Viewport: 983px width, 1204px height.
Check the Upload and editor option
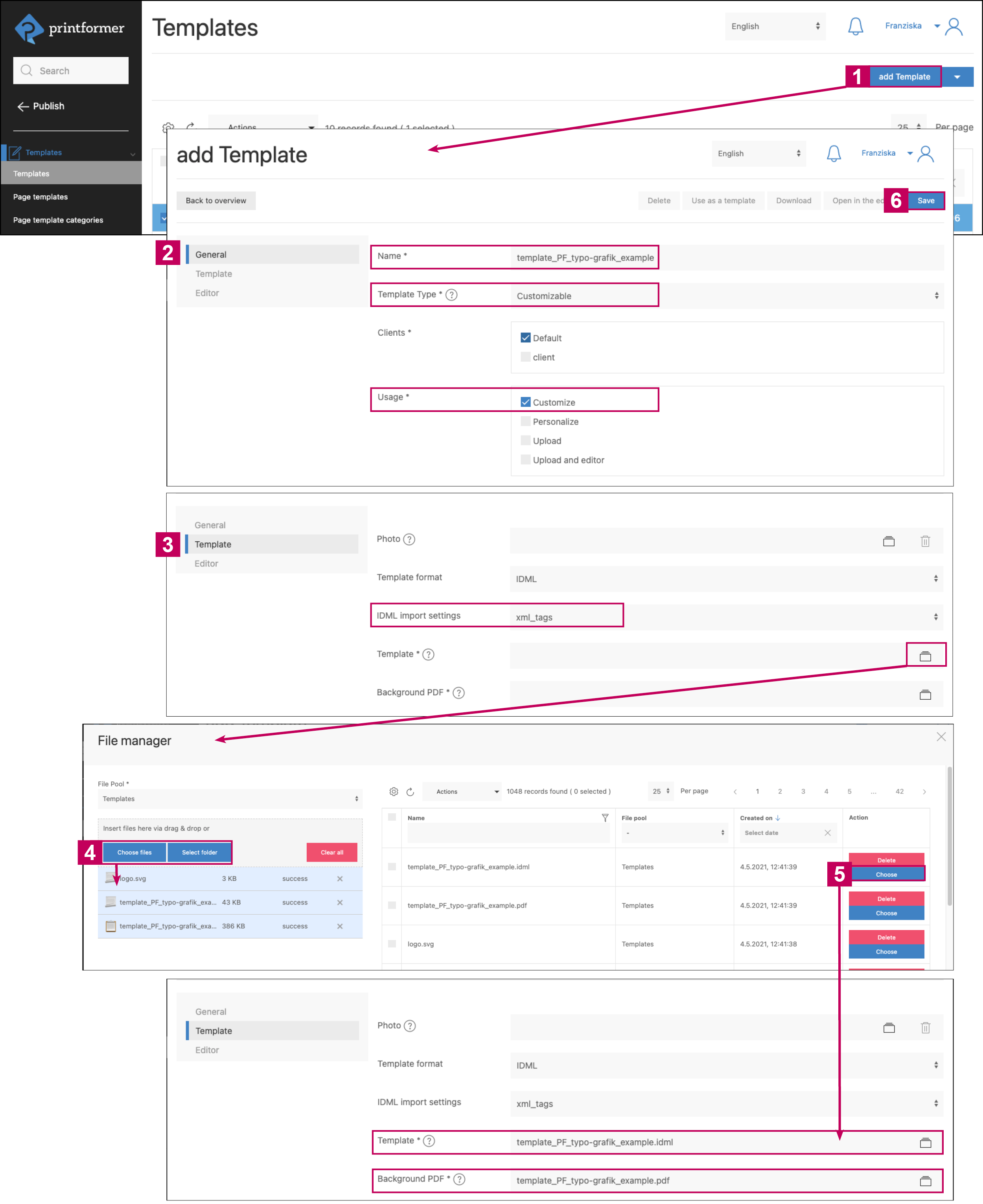click(525, 460)
